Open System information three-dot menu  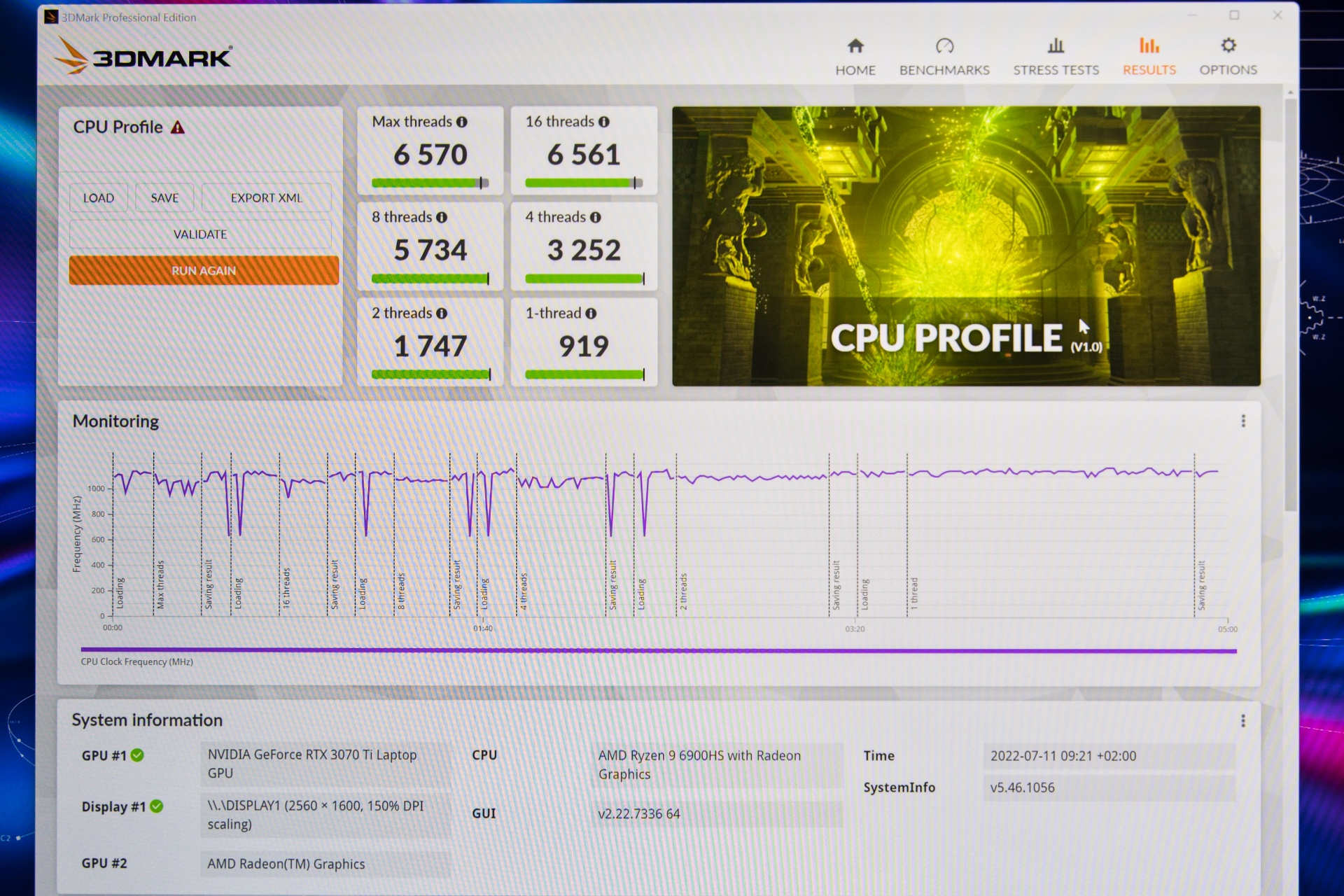1243,721
